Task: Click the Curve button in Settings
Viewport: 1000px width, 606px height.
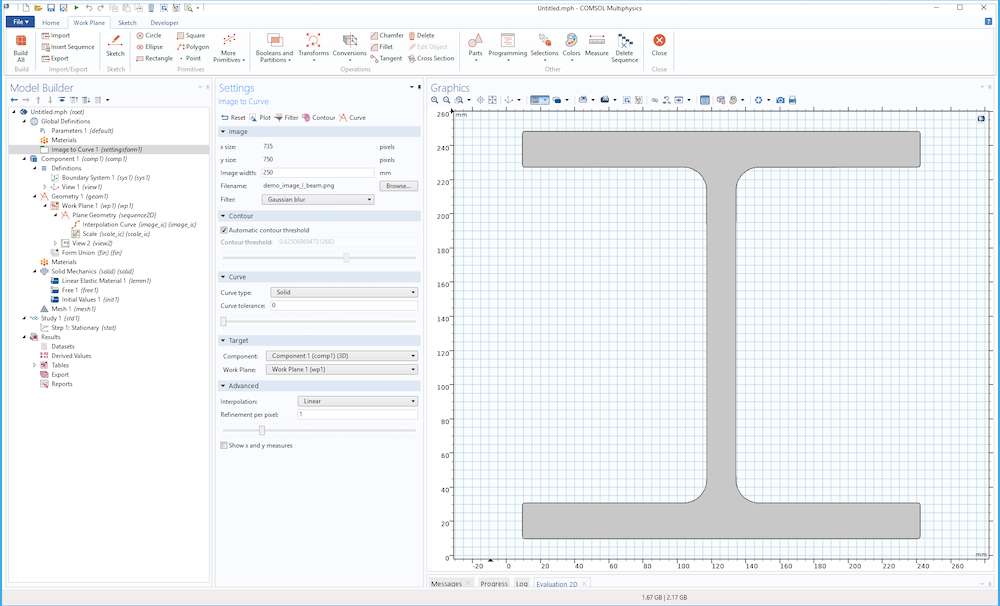Action: click(353, 117)
